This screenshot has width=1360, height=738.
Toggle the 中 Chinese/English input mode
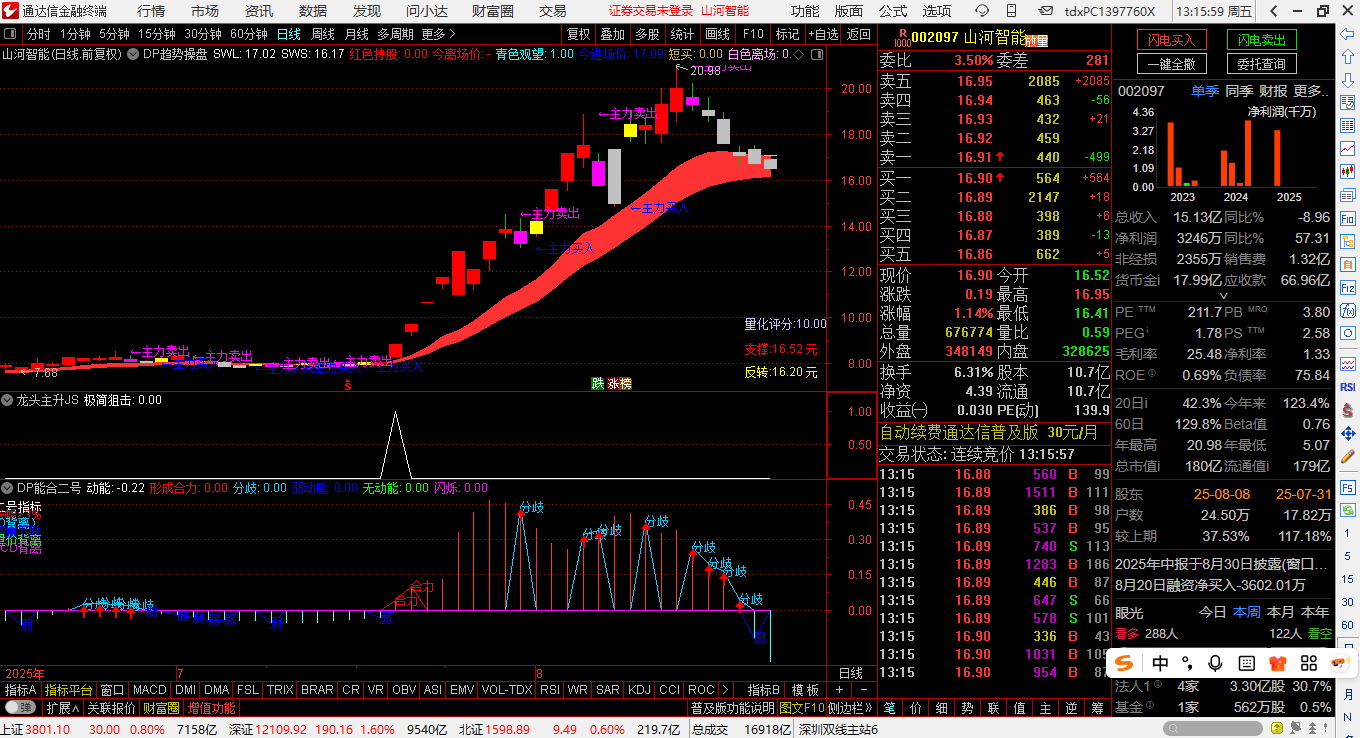(x=1160, y=663)
